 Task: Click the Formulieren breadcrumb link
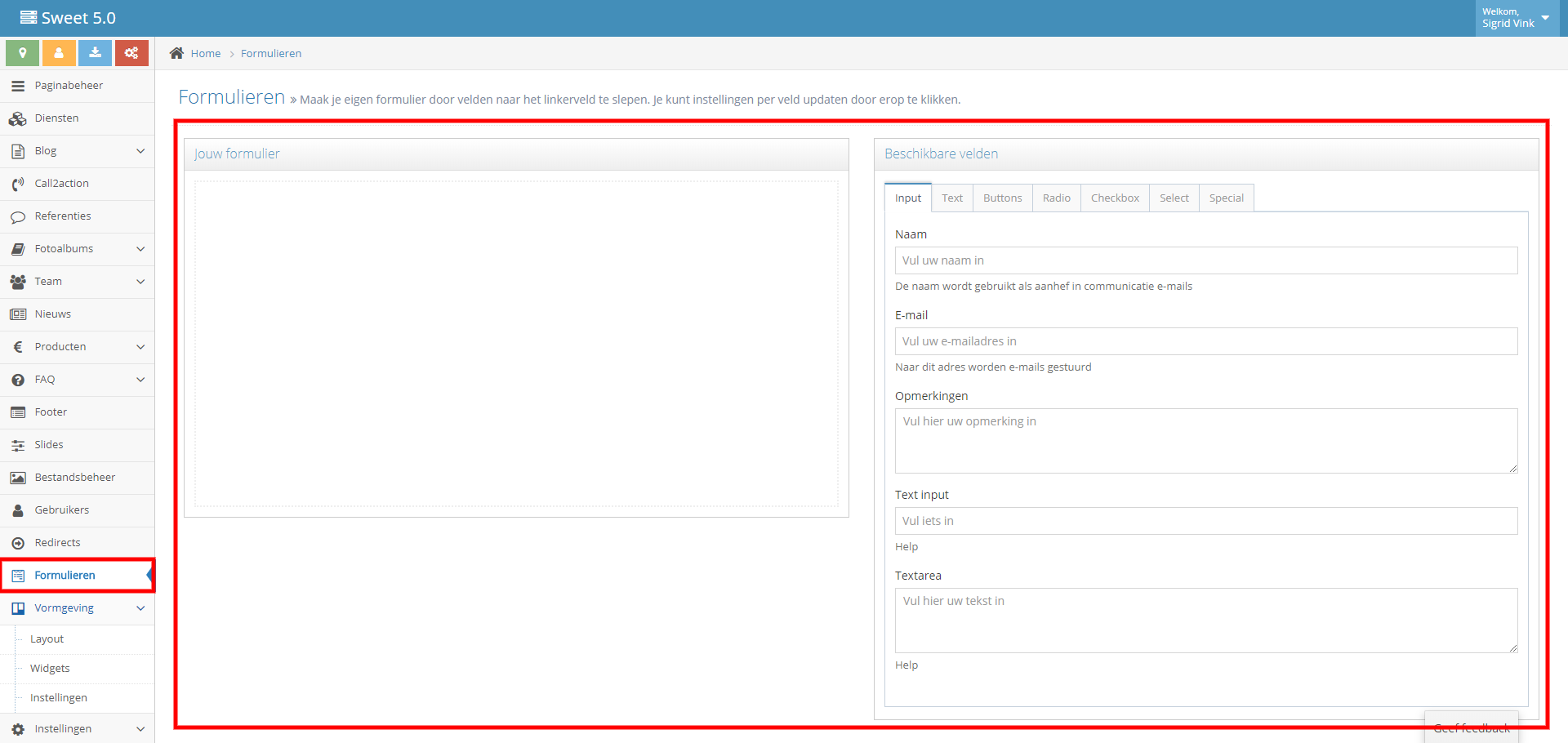click(271, 53)
